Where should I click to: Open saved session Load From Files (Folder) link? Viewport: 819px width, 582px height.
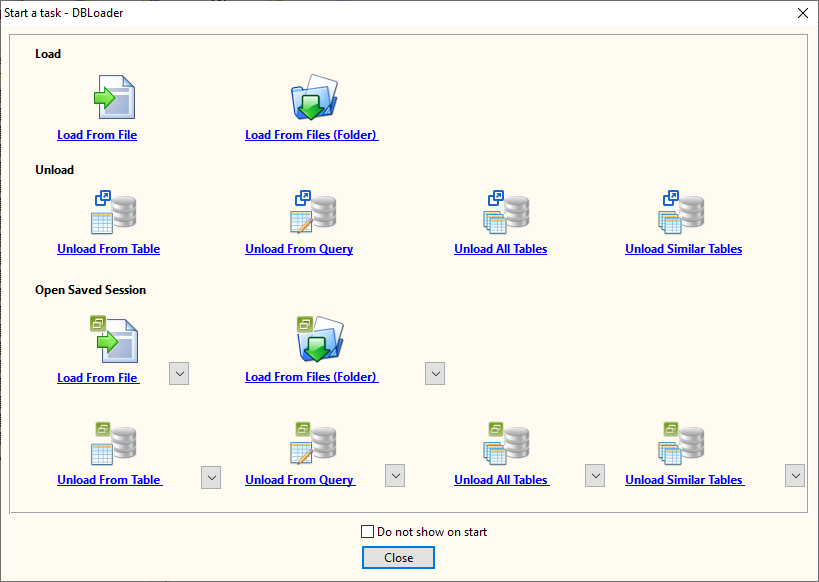coord(312,377)
